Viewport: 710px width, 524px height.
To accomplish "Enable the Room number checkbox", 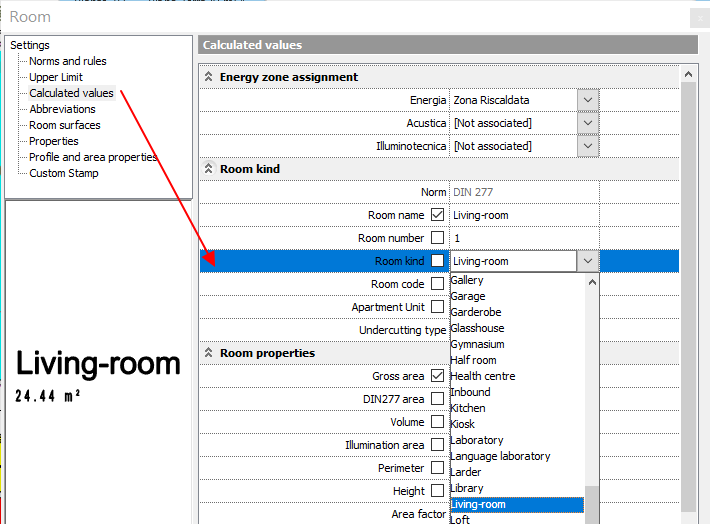I will (437, 238).
